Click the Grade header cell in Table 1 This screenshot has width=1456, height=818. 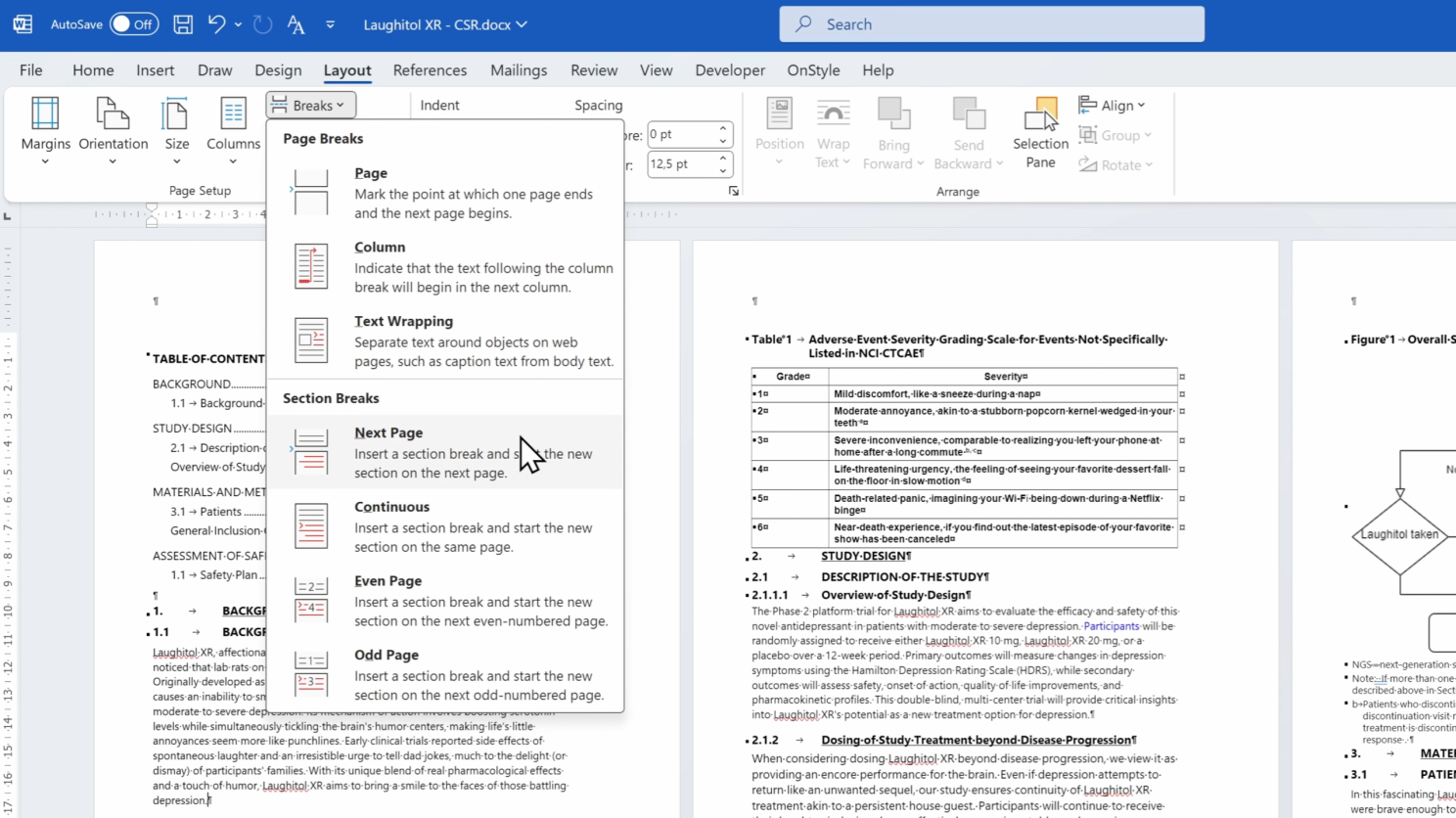pyautogui.click(x=791, y=377)
